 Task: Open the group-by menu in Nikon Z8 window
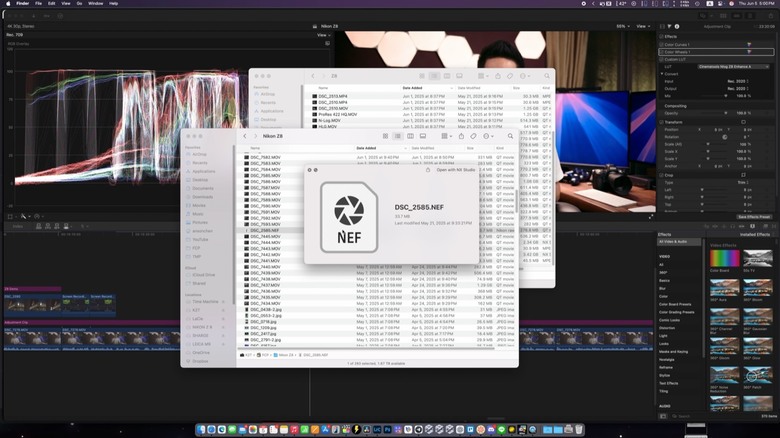pyautogui.click(x=446, y=136)
